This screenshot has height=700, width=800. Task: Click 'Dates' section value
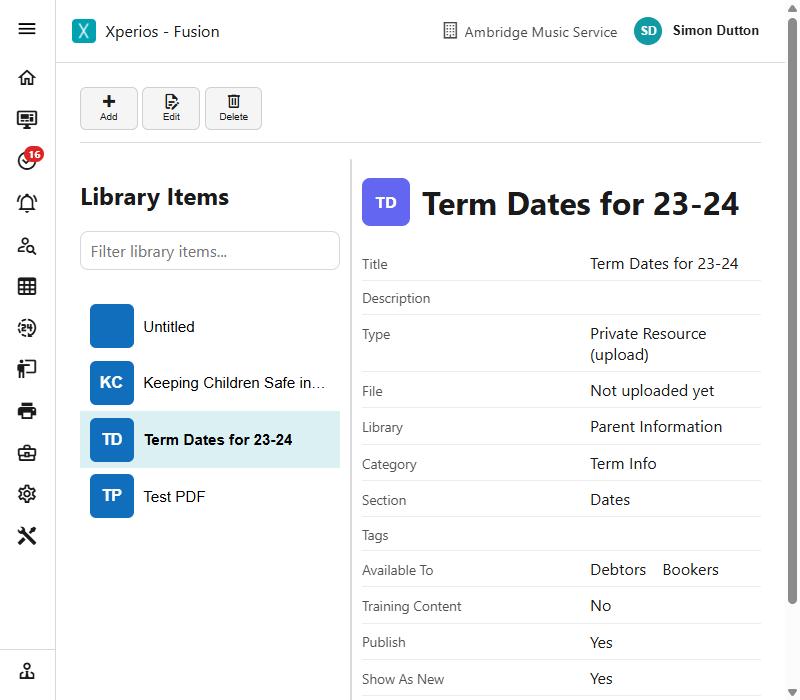click(x=610, y=499)
